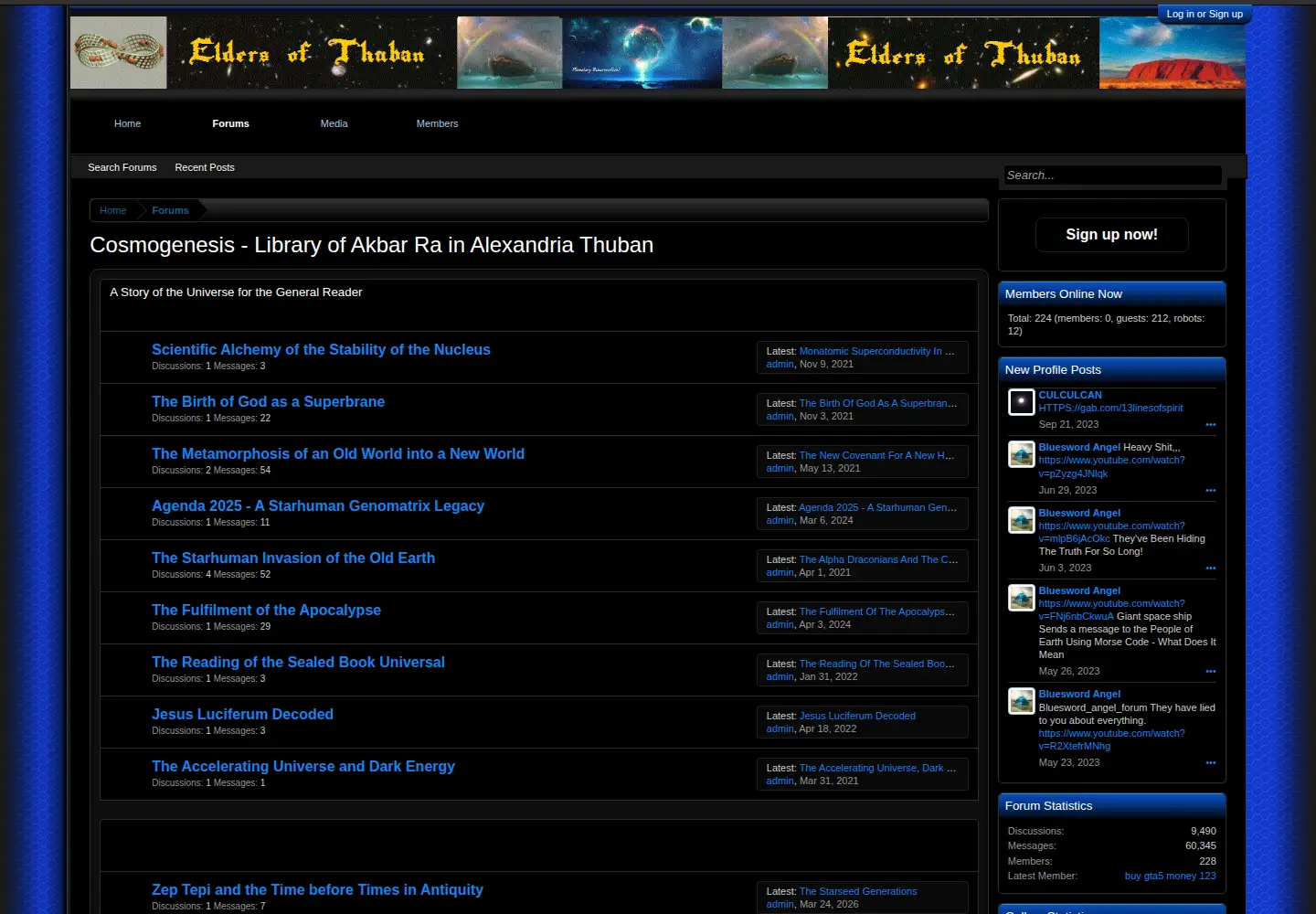Open the Recent Posts link

pyautogui.click(x=205, y=167)
